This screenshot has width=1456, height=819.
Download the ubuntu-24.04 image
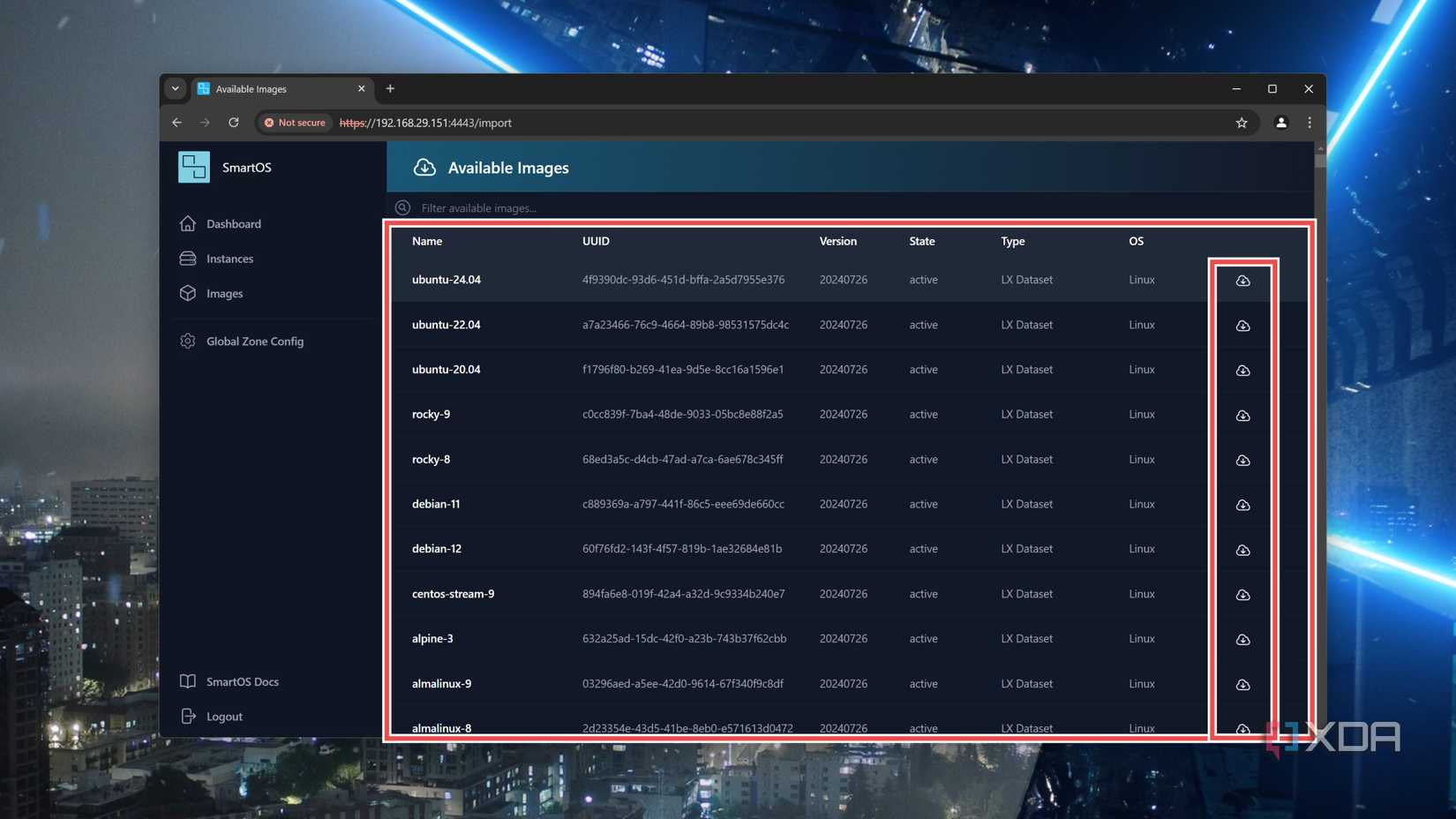click(x=1242, y=280)
